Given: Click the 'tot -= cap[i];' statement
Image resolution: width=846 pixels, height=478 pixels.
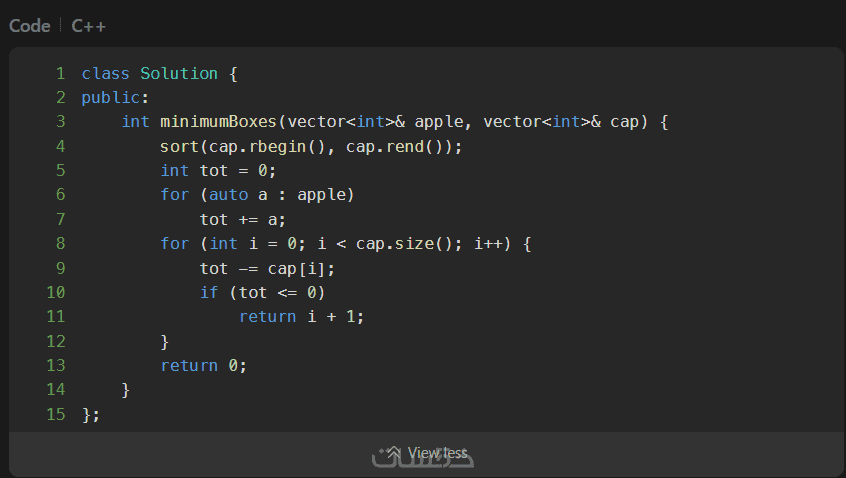Looking at the screenshot, I should (267, 268).
